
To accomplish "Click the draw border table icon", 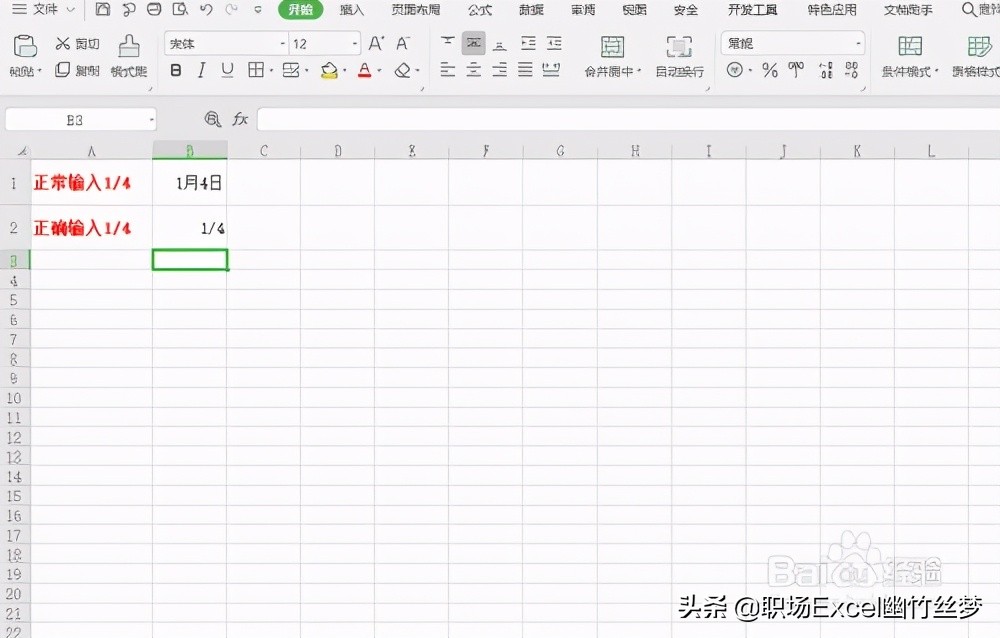I will (x=291, y=70).
